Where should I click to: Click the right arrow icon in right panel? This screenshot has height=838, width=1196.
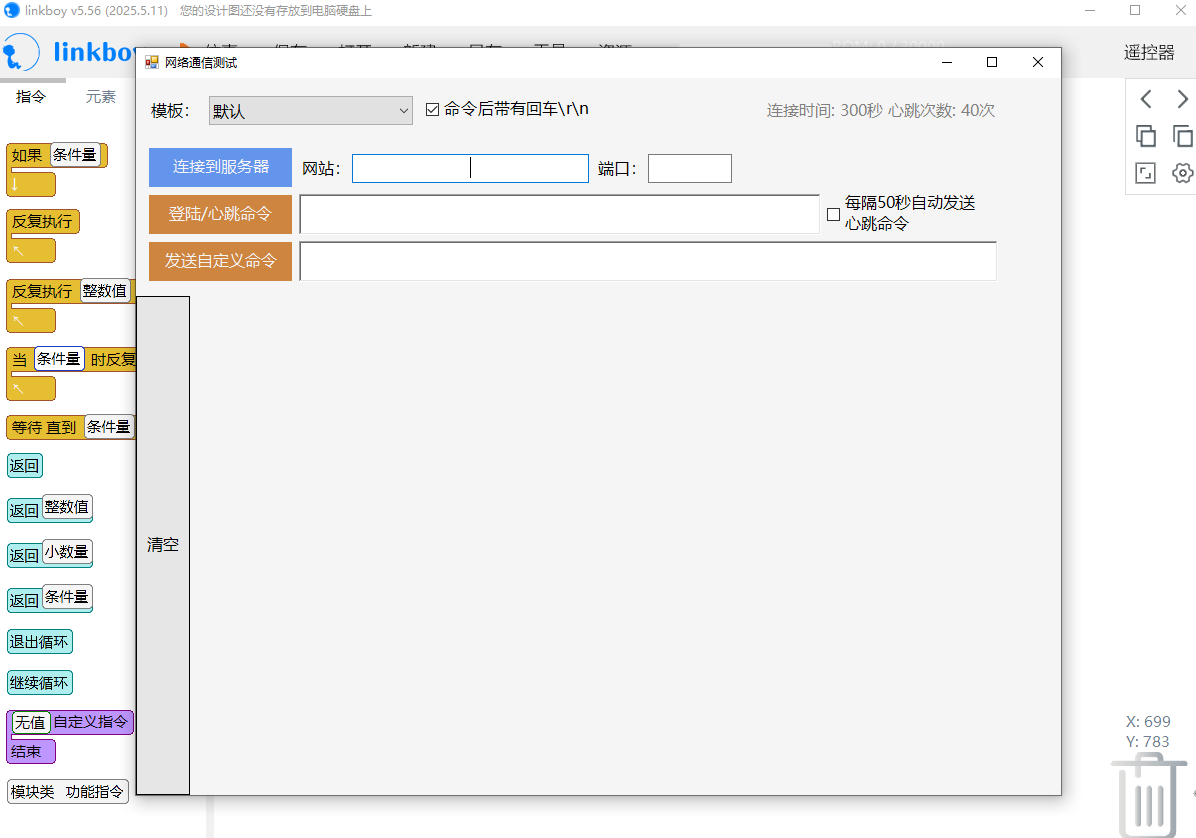click(1183, 99)
